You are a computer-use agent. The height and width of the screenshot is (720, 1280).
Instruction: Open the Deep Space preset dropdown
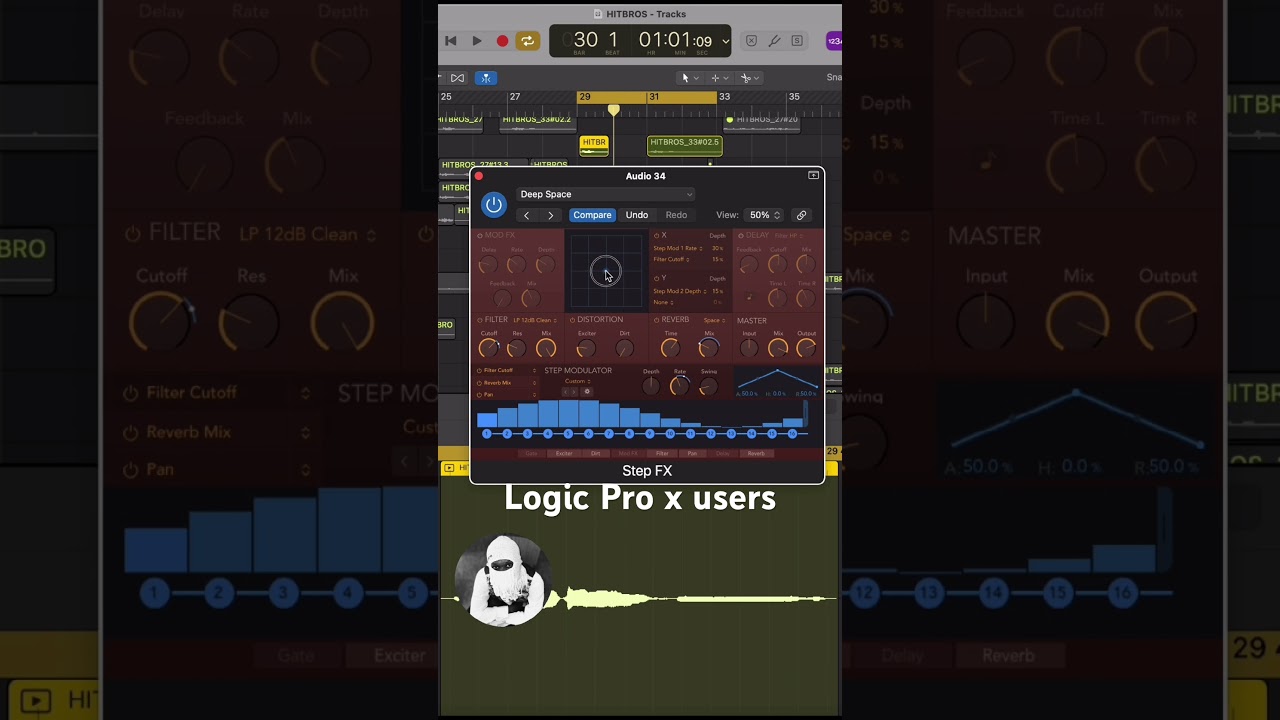coord(605,194)
